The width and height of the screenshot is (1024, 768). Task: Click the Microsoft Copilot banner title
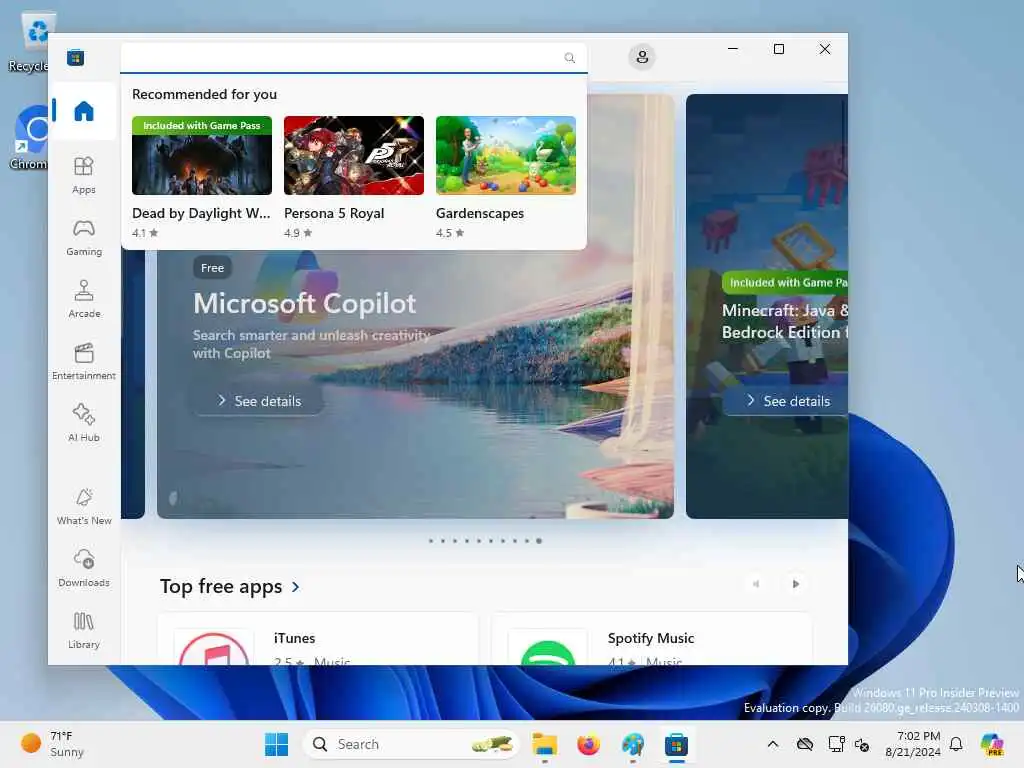[x=304, y=304]
